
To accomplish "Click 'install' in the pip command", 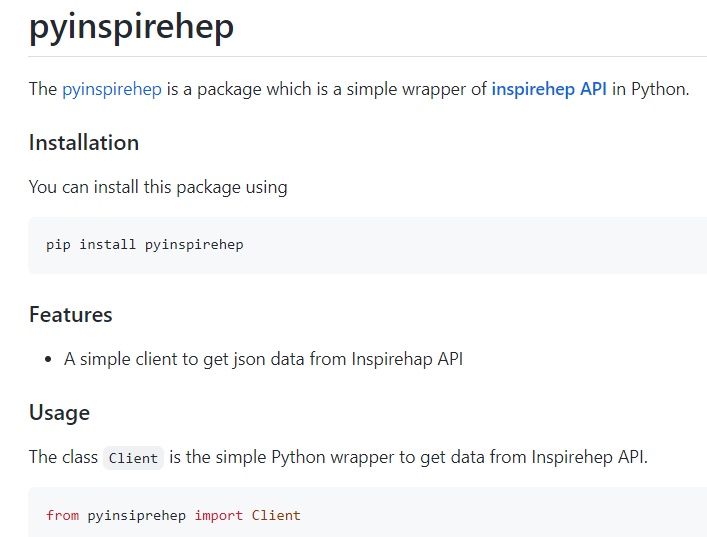I will (x=107, y=245).
